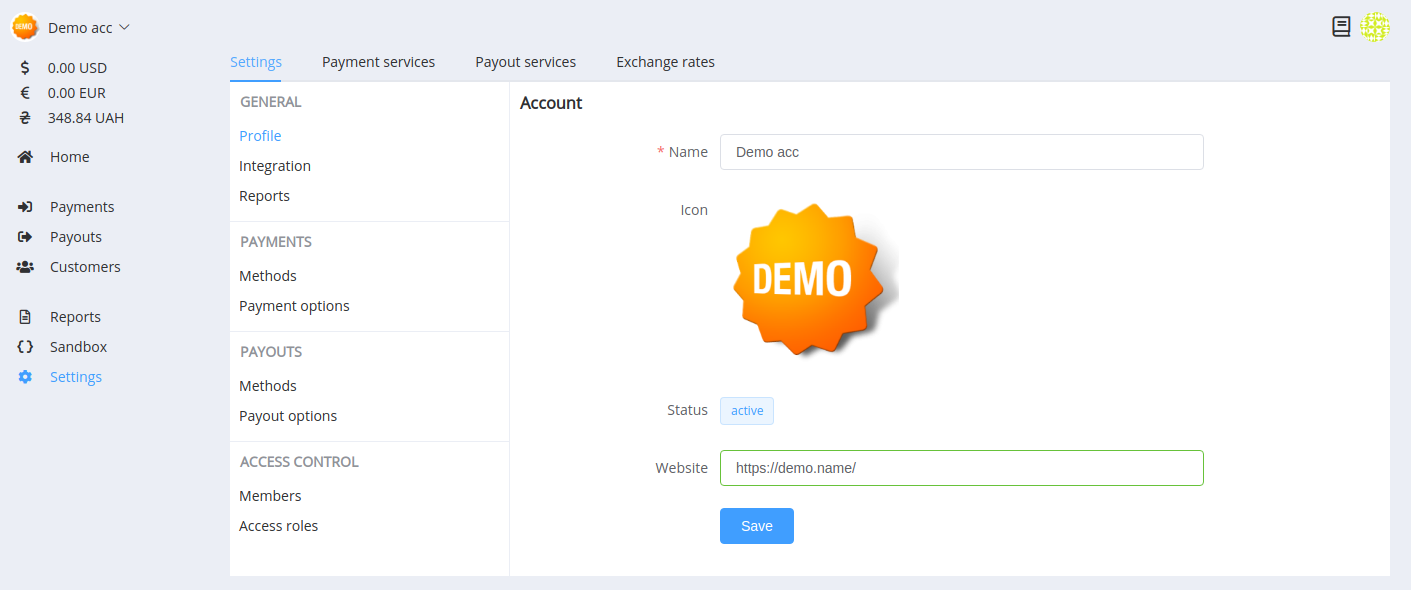Click the Website URL input field
The image size is (1411, 590).
[962, 468]
